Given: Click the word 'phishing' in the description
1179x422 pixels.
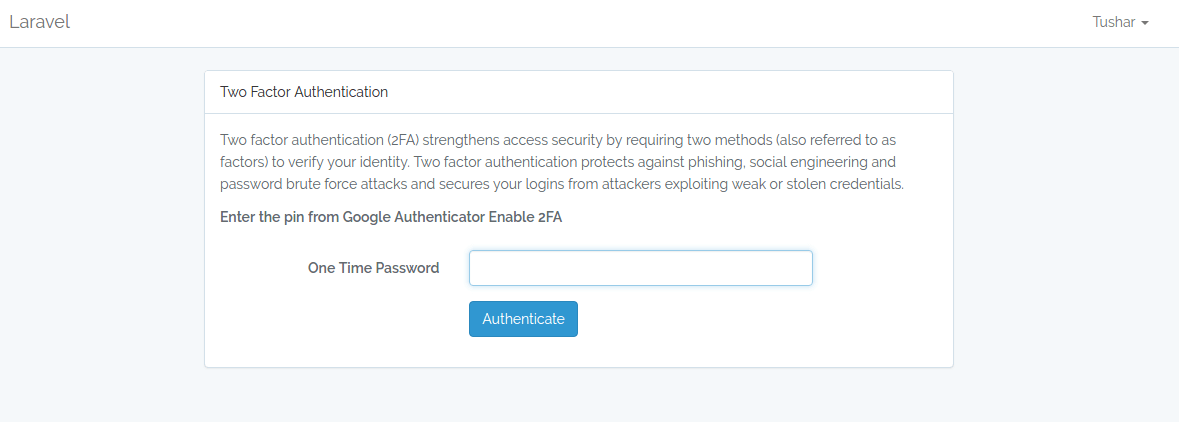Looking at the screenshot, I should 714,161.
